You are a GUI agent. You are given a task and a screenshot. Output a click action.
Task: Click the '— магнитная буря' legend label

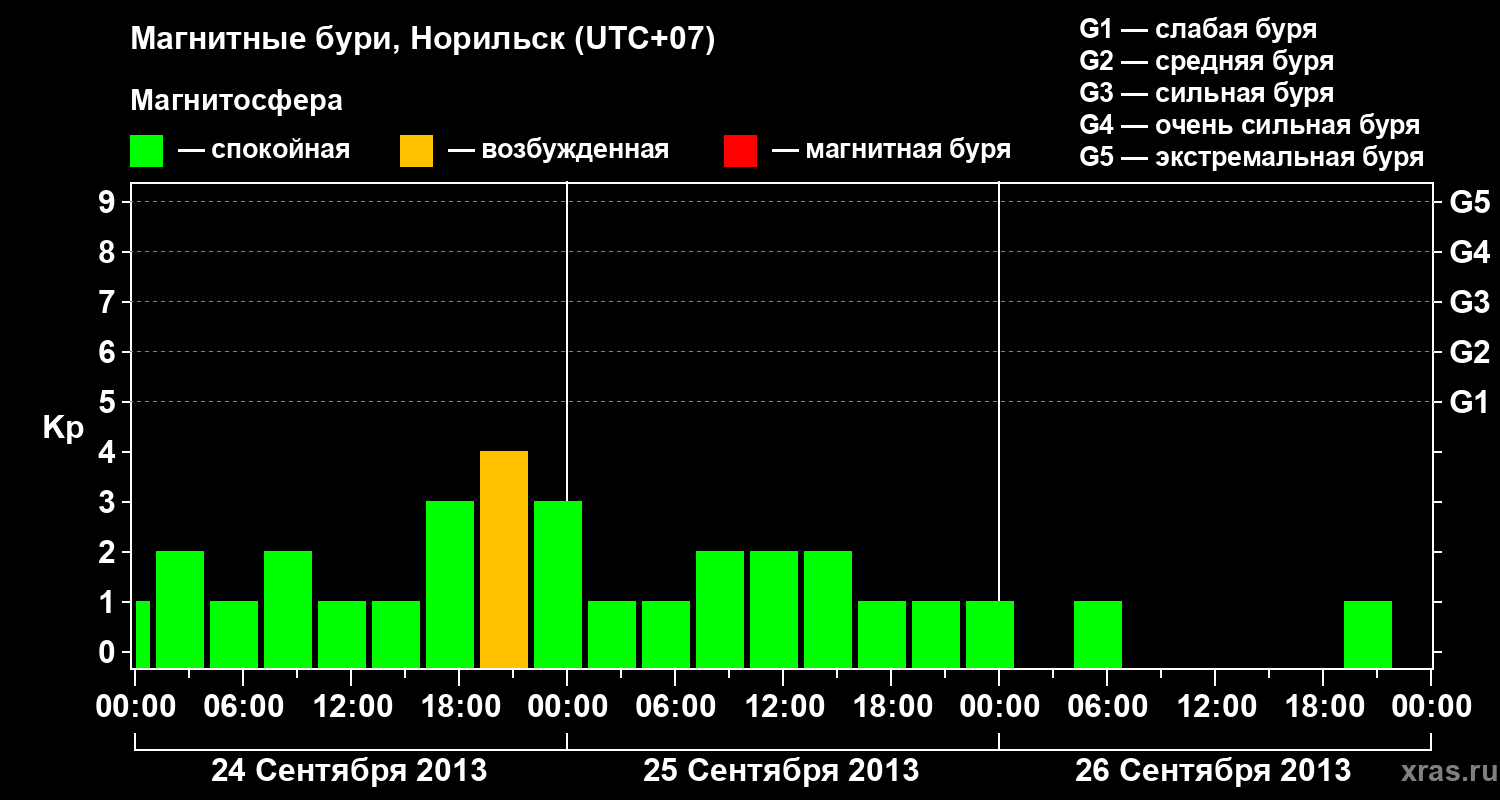pos(892,150)
